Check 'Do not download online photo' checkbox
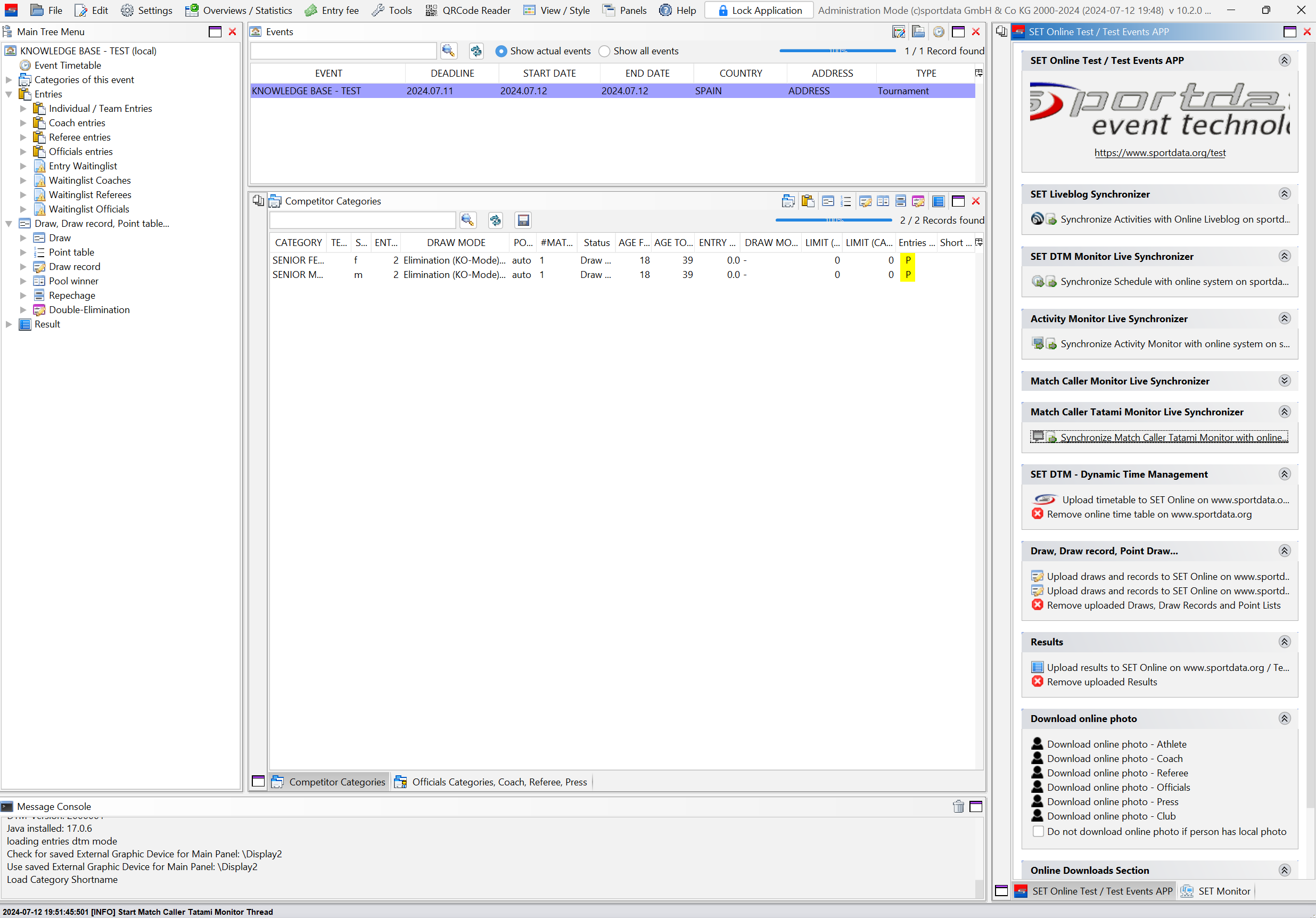The height and width of the screenshot is (918, 1316). pyautogui.click(x=1038, y=831)
